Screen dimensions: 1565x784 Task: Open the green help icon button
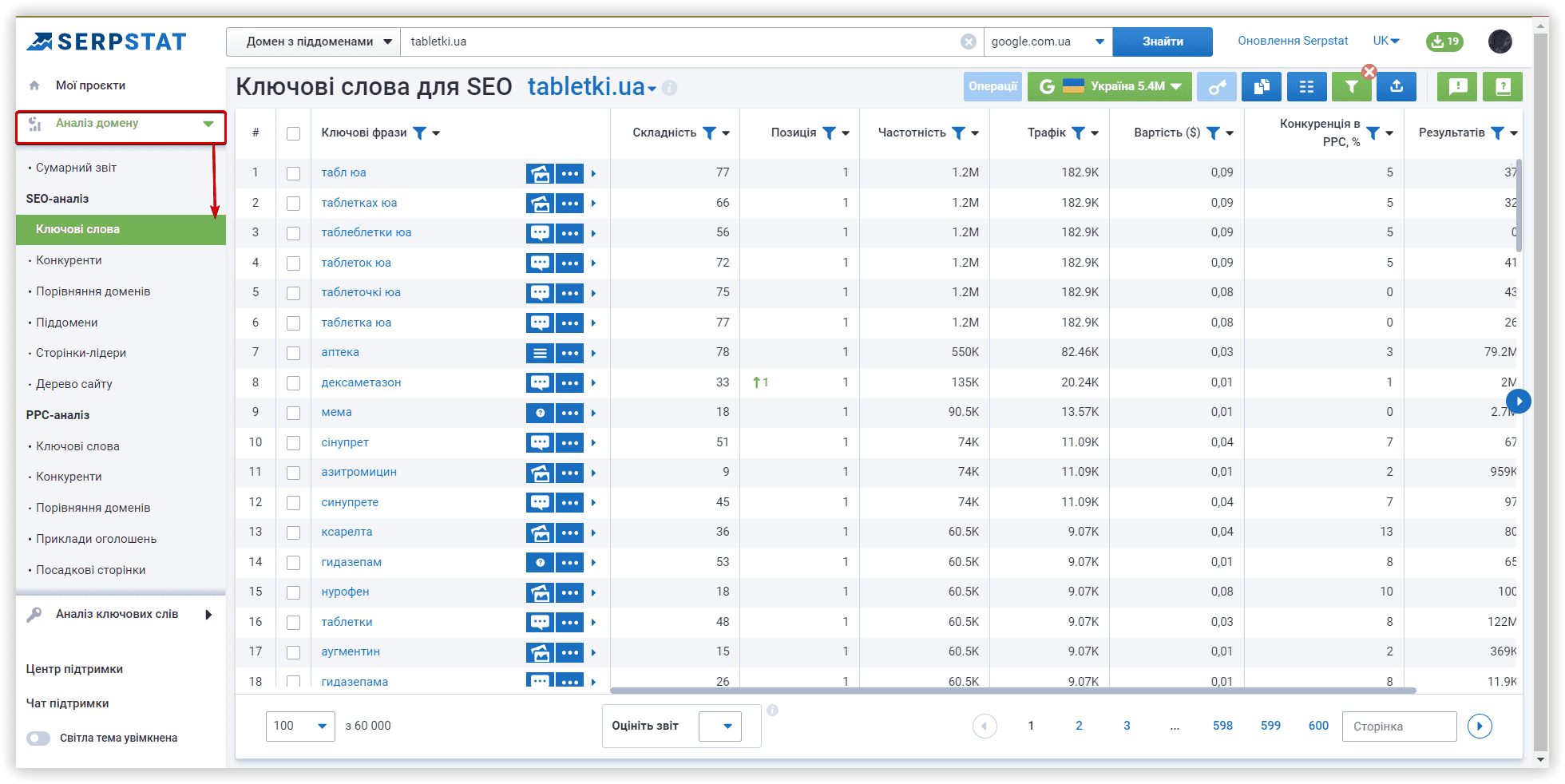pyautogui.click(x=1503, y=86)
